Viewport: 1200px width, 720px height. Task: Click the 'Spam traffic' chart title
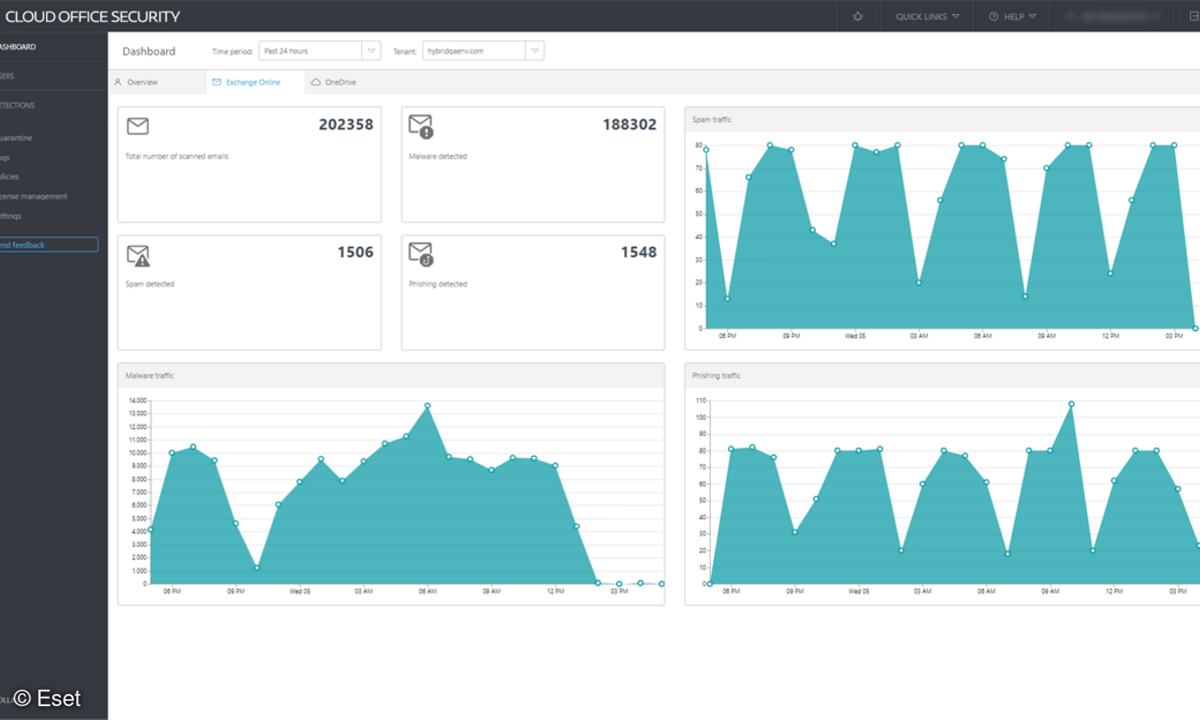pos(712,120)
